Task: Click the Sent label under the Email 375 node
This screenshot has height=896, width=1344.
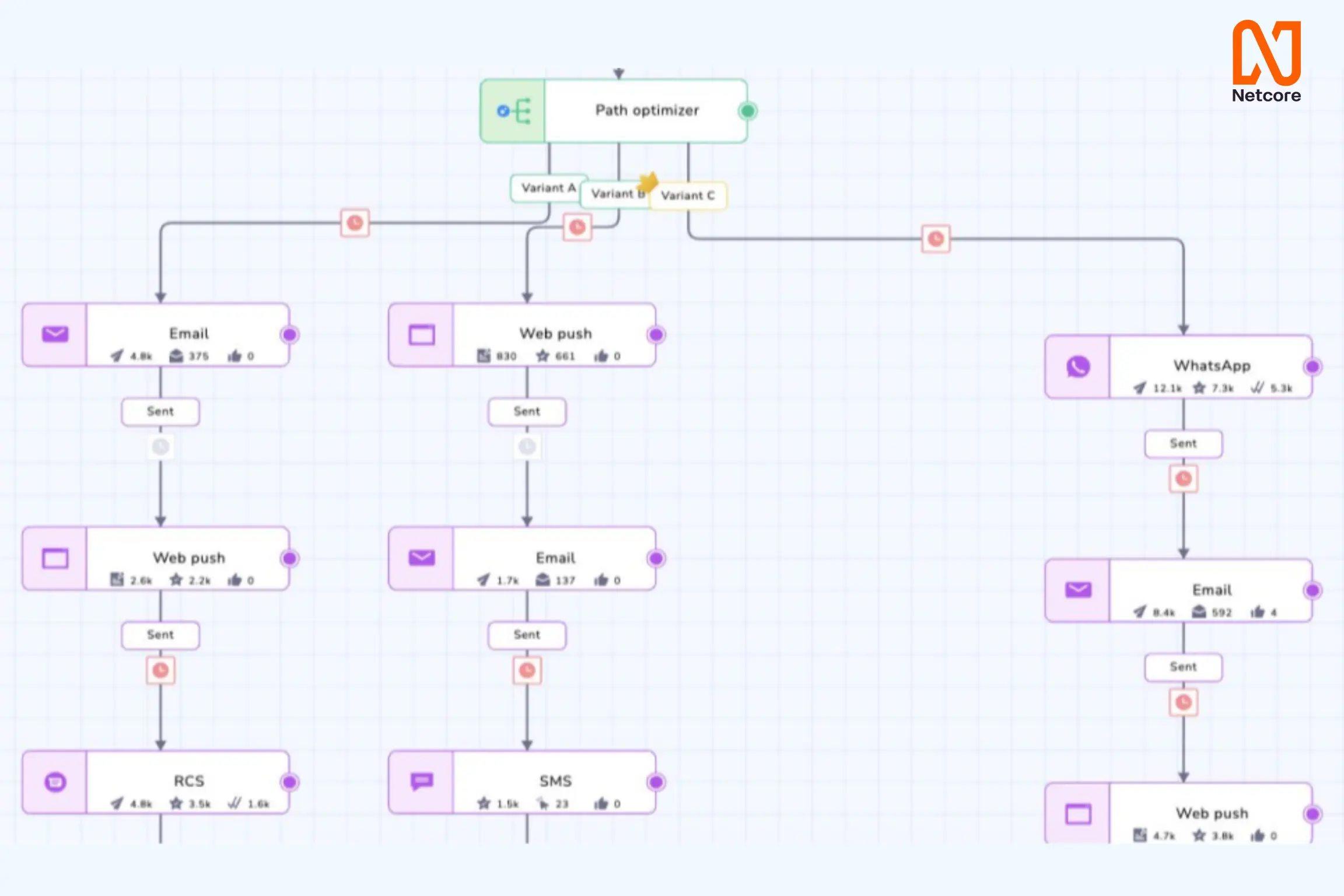Action: pyautogui.click(x=160, y=412)
